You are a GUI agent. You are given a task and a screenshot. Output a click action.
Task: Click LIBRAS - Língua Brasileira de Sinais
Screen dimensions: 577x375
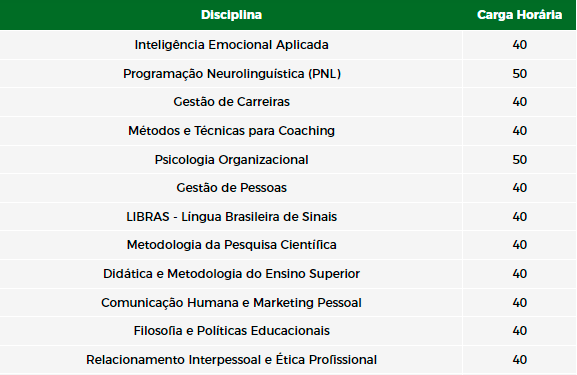point(231,217)
